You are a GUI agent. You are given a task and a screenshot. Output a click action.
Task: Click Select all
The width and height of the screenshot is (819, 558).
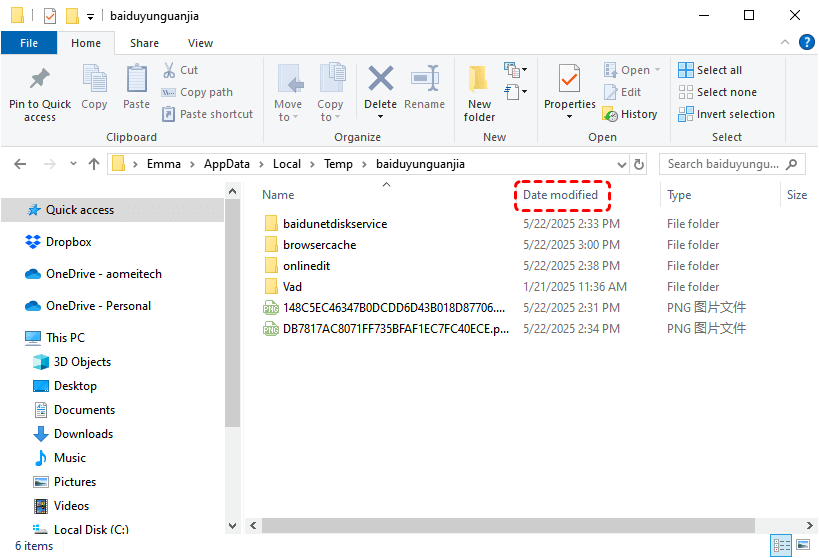(710, 70)
